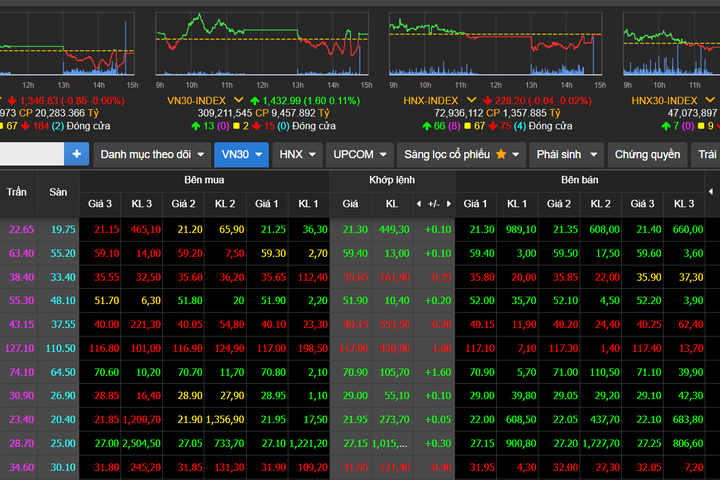Click VN30-INDEX value 1,432.99
The width and height of the screenshot is (720, 480).
click(281, 101)
